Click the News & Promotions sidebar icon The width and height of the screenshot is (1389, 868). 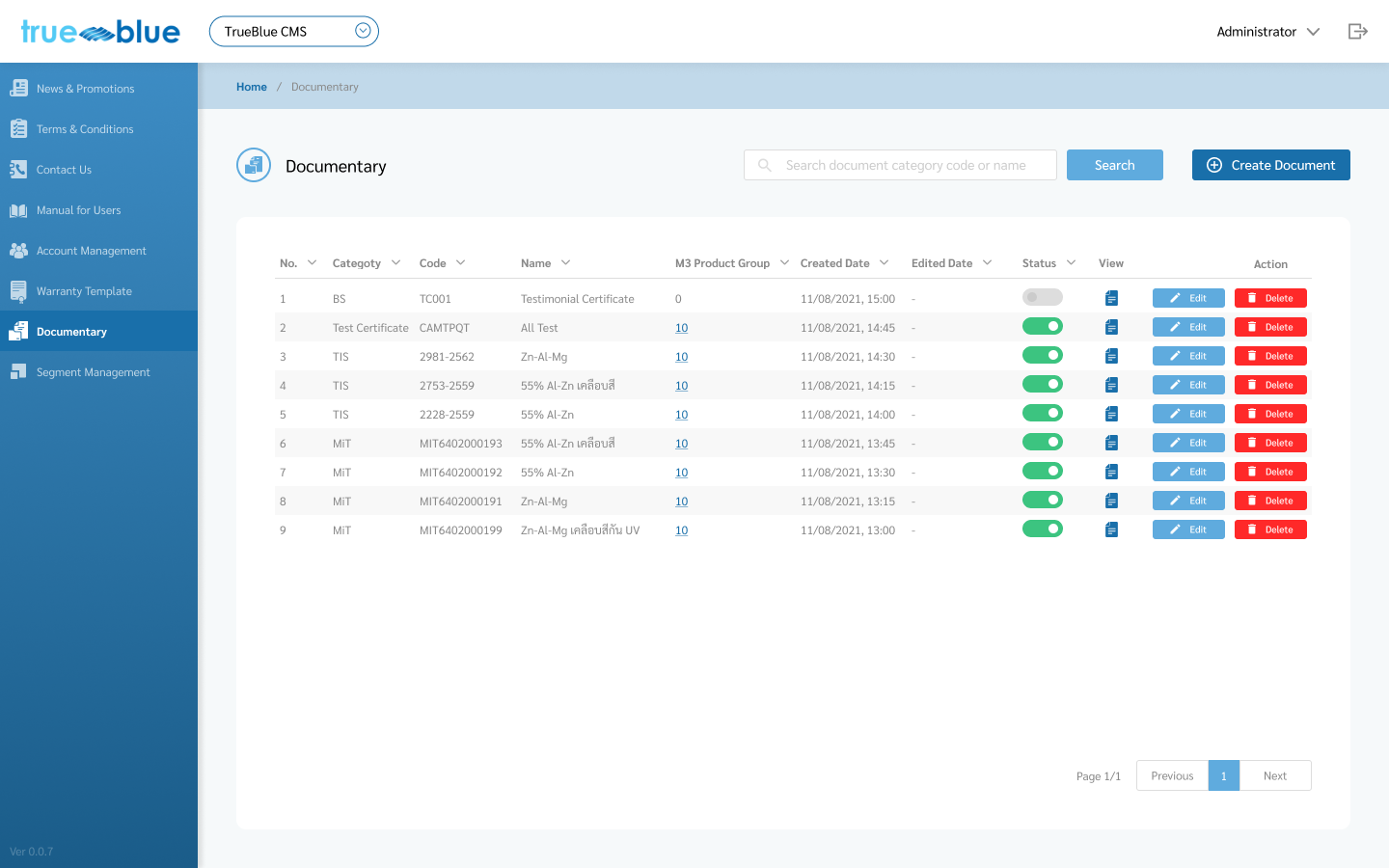18,89
